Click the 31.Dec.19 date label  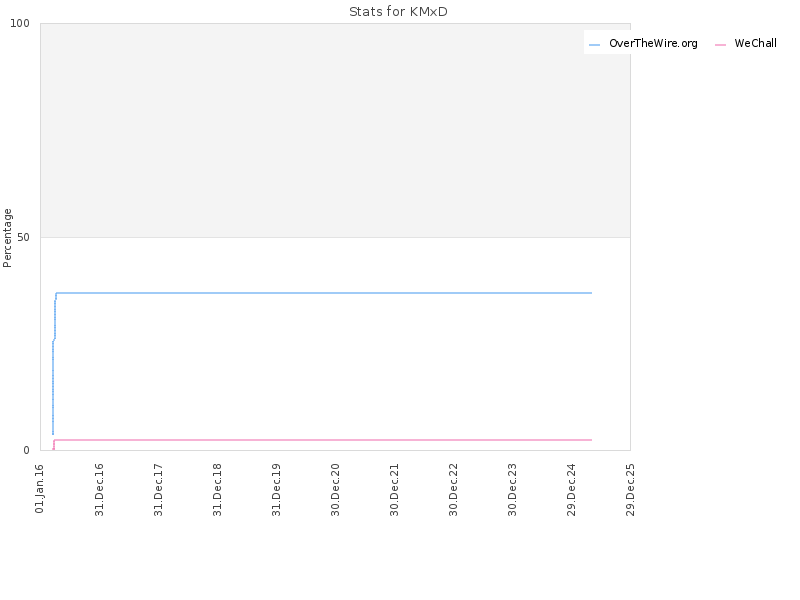point(277,490)
